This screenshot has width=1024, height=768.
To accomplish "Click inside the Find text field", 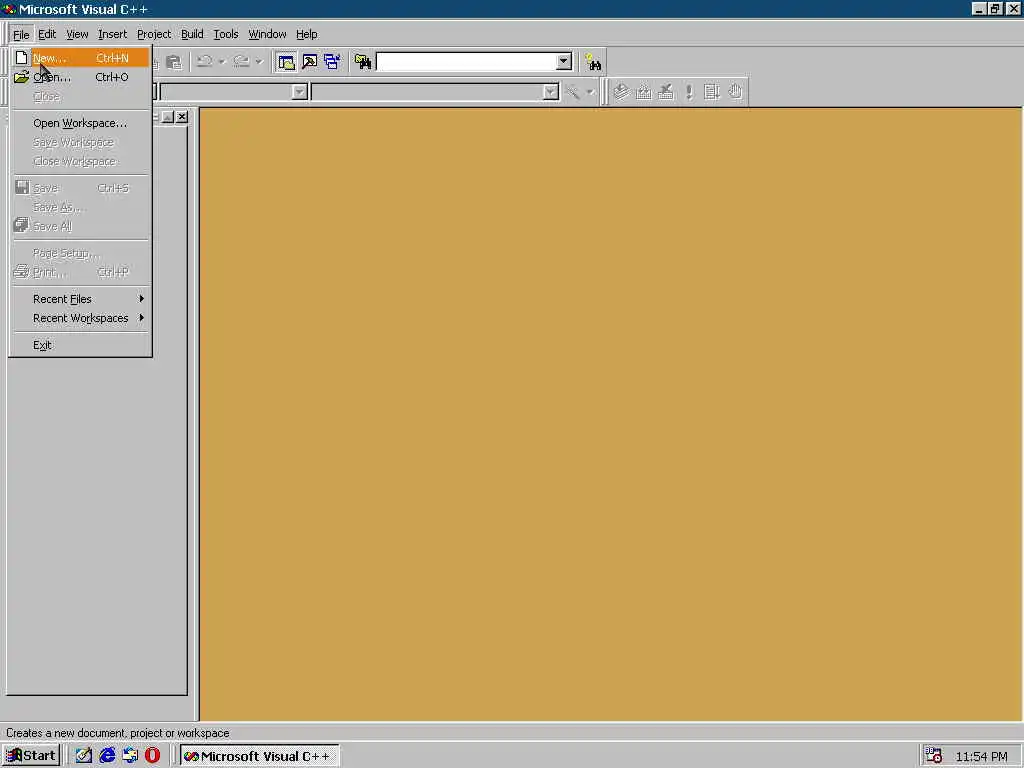I will [466, 62].
